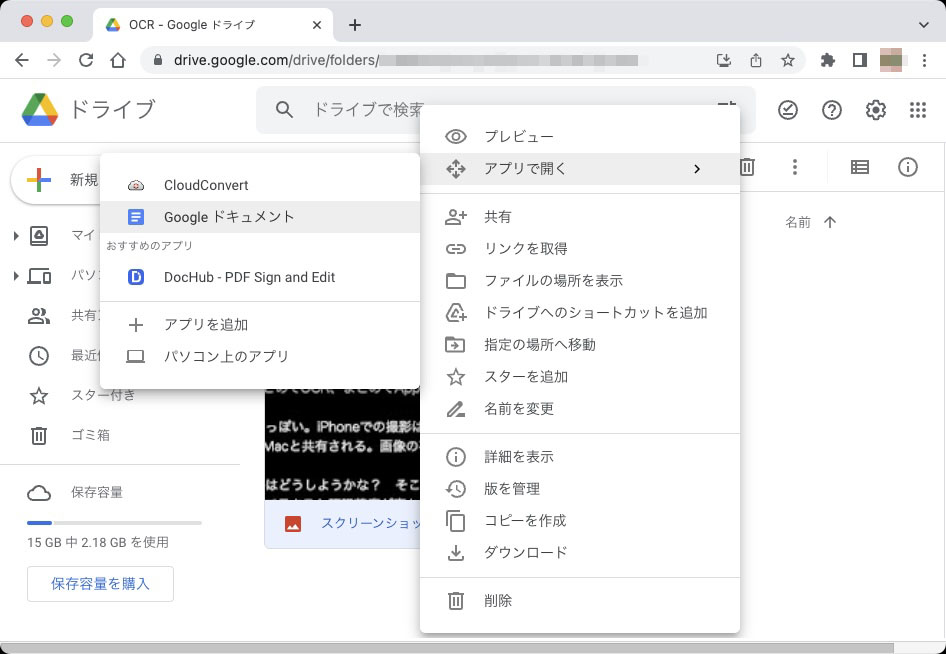Open the trash icon to delete selection

click(746, 167)
